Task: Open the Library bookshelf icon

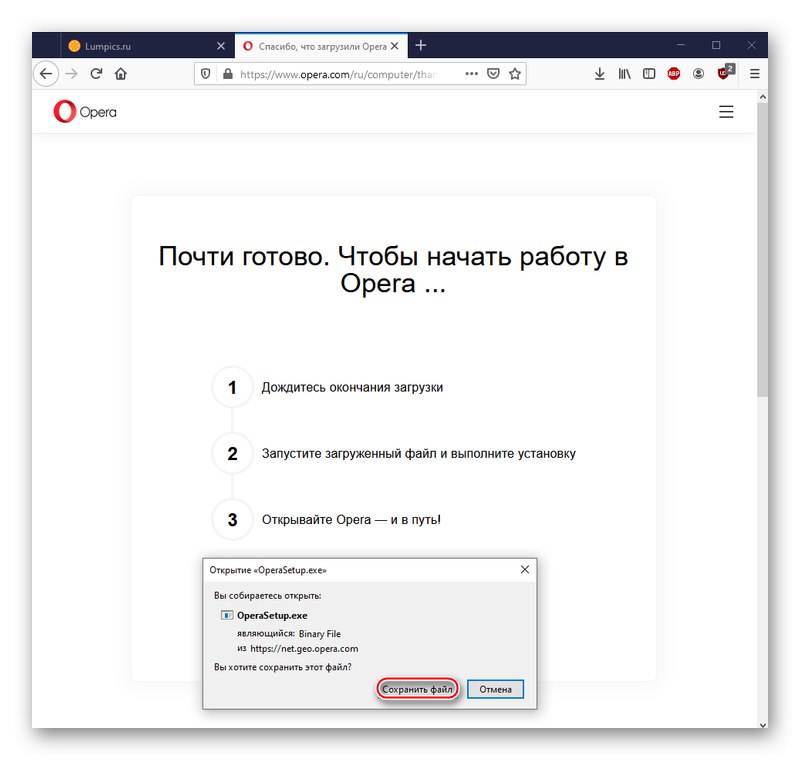Action: tap(624, 74)
